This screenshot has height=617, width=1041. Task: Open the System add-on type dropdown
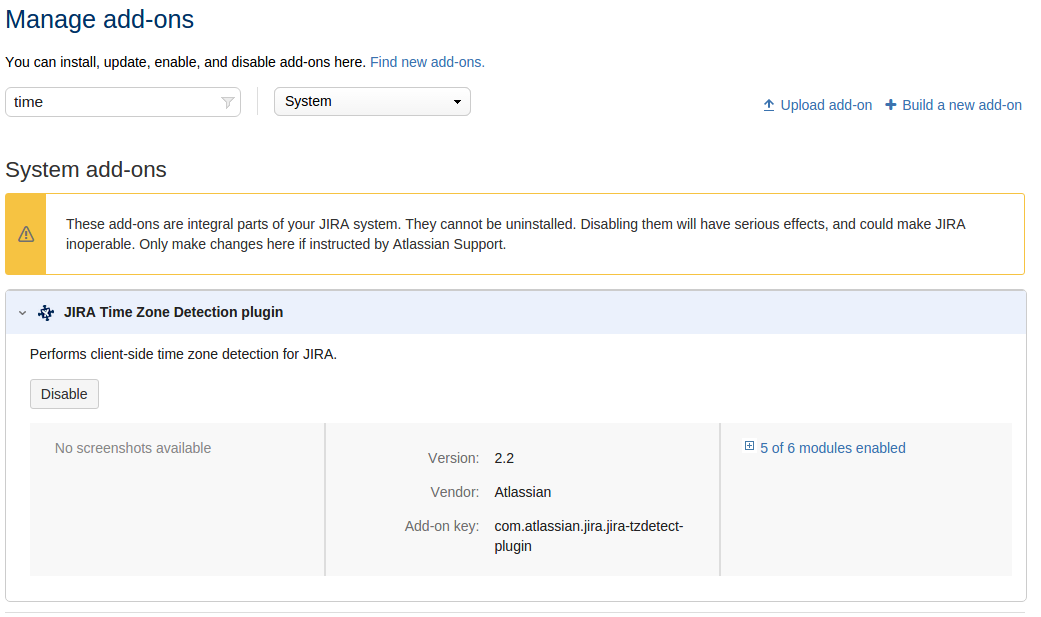pos(372,102)
